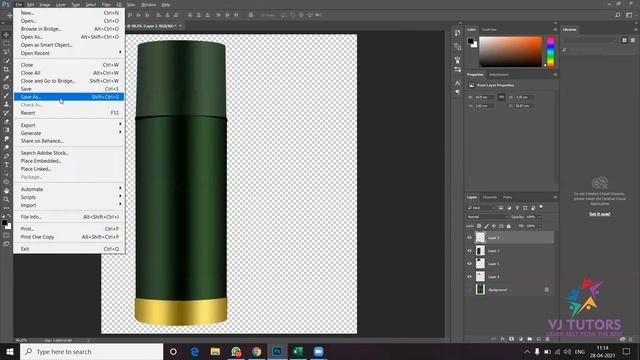Switch Libraries to list view
This screenshot has height=360, width=640.
(x=632, y=40)
